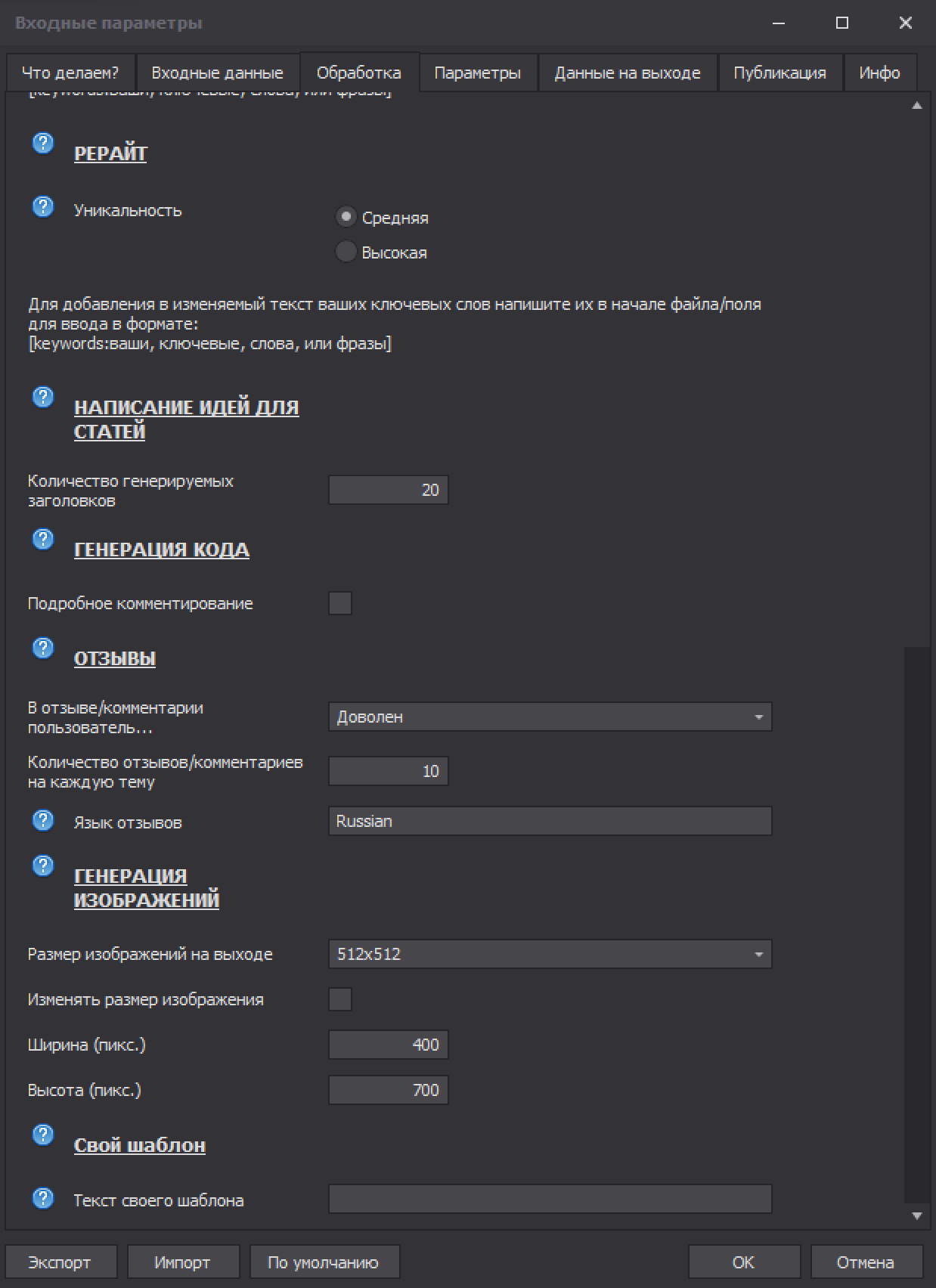The height and width of the screenshot is (1288, 936).
Task: Click help icon next to РЕРАЙТ heading
Action: (x=43, y=143)
